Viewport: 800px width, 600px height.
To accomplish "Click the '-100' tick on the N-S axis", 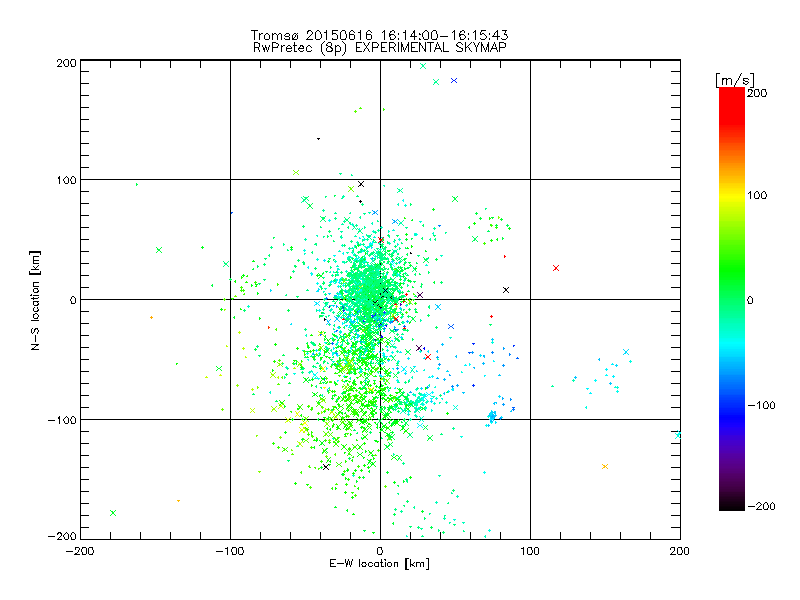I will [62, 420].
